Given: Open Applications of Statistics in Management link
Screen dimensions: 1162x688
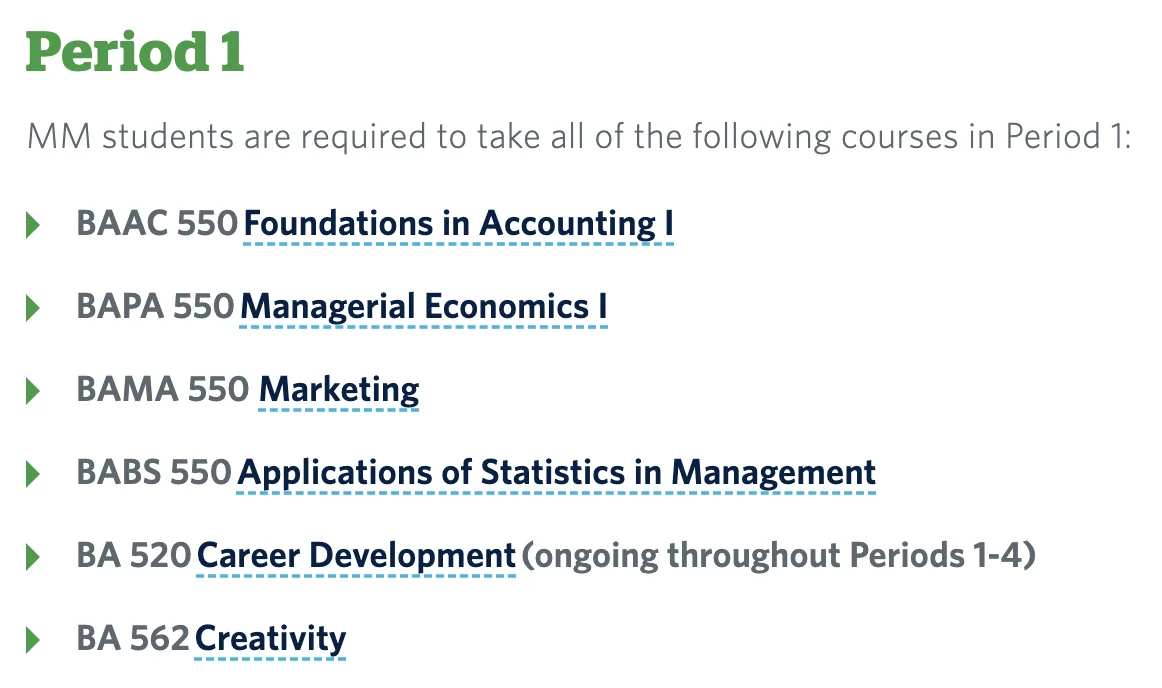Looking at the screenshot, I should (x=556, y=472).
